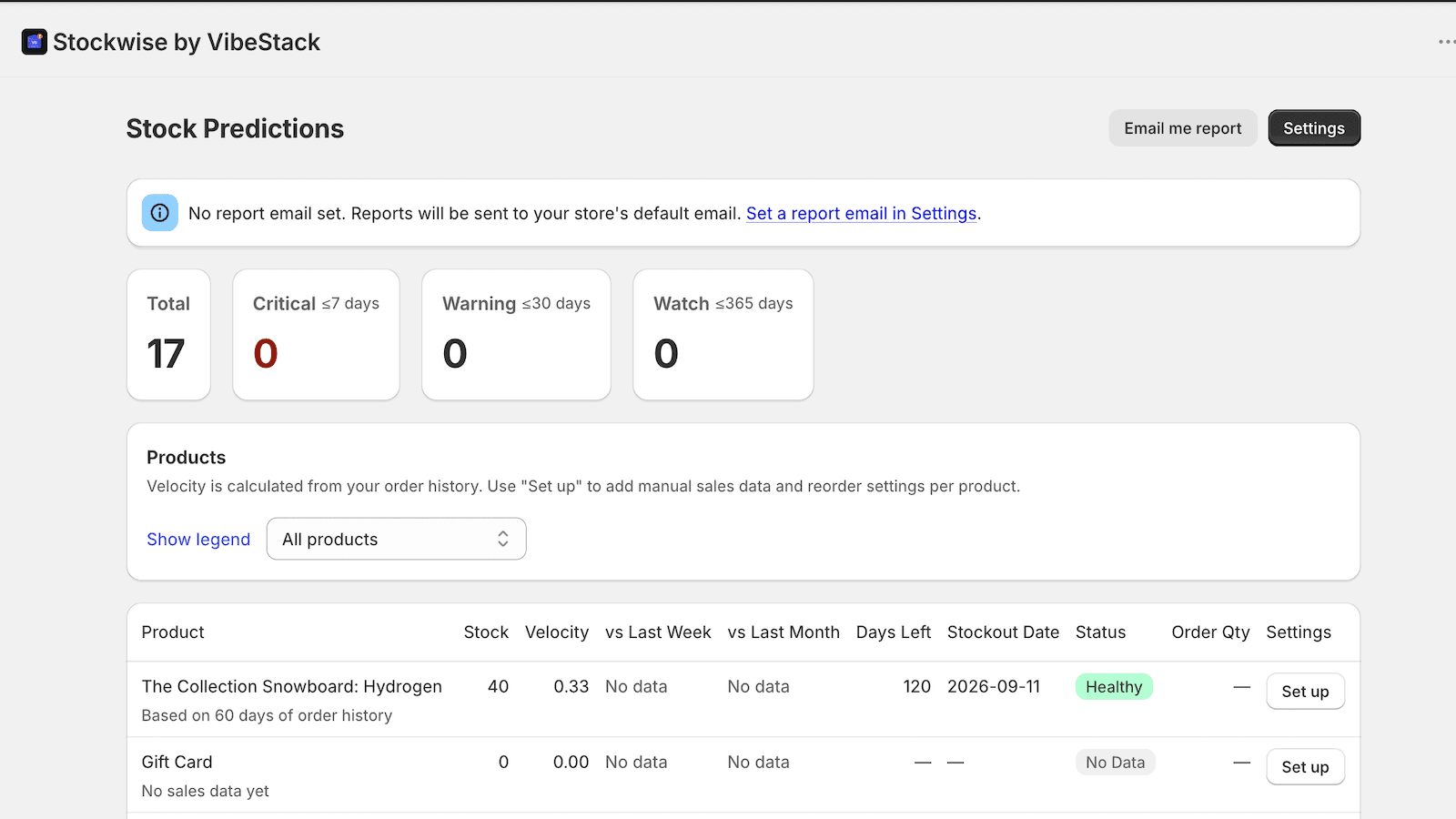Click The Collection Snowboard: Hydrogen product name
Screen dimensions: 1456x819
292,687
